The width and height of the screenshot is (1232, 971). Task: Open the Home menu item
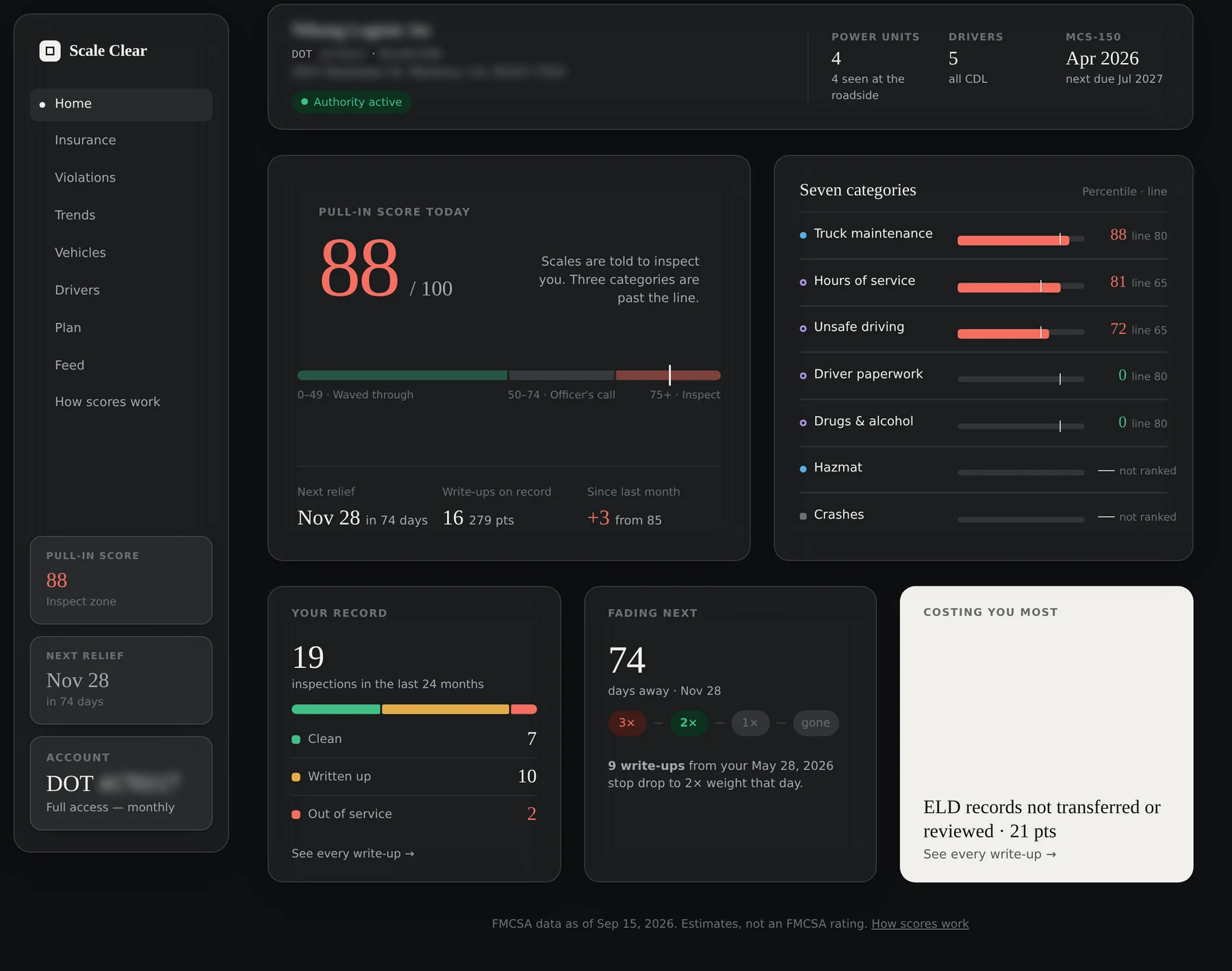121,104
